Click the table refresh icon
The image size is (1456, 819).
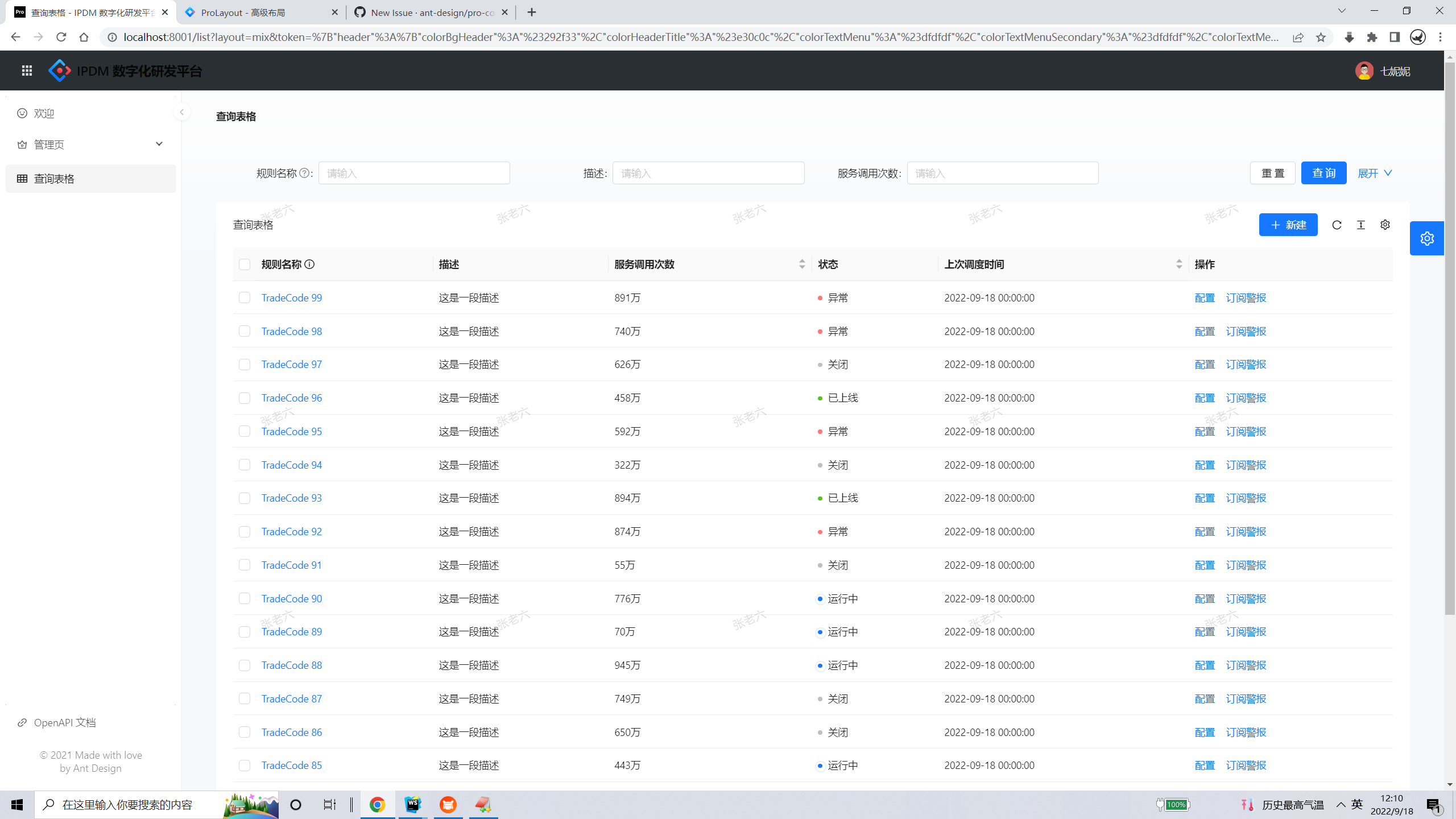pos(1337,225)
